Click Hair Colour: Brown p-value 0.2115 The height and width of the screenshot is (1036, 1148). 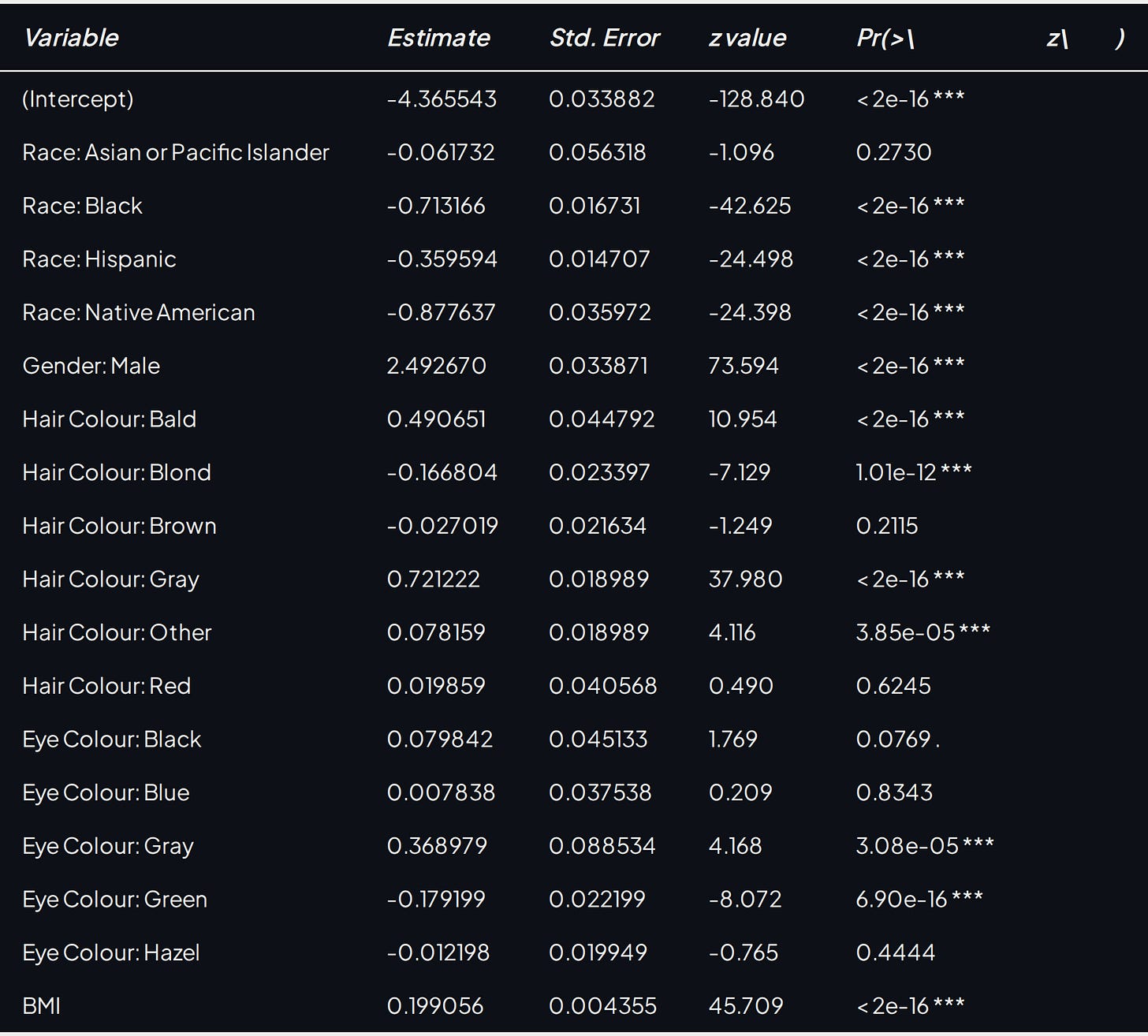click(x=887, y=526)
